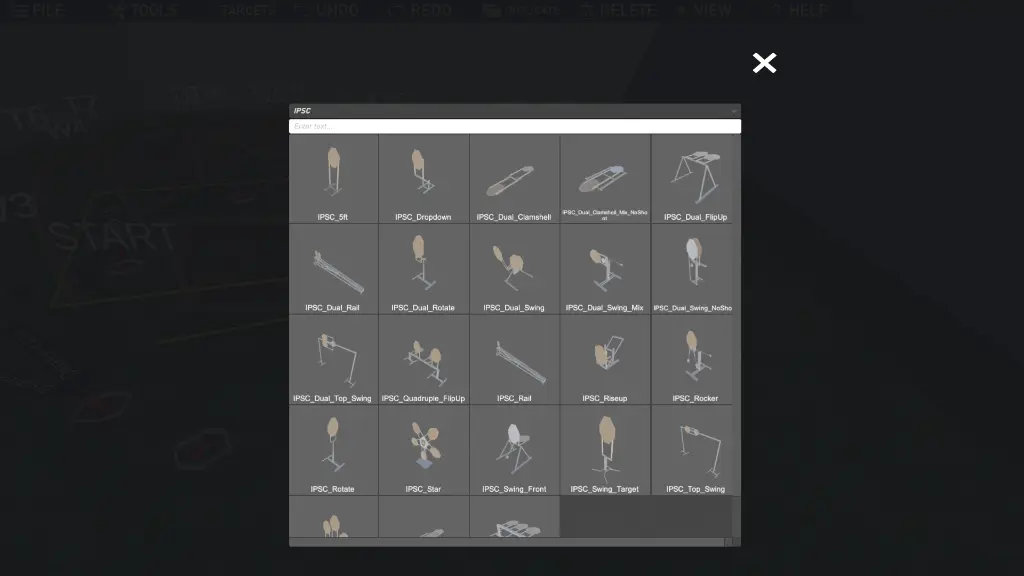Open the IPSC category dropdown
The width and height of the screenshot is (1024, 576).
[515, 111]
